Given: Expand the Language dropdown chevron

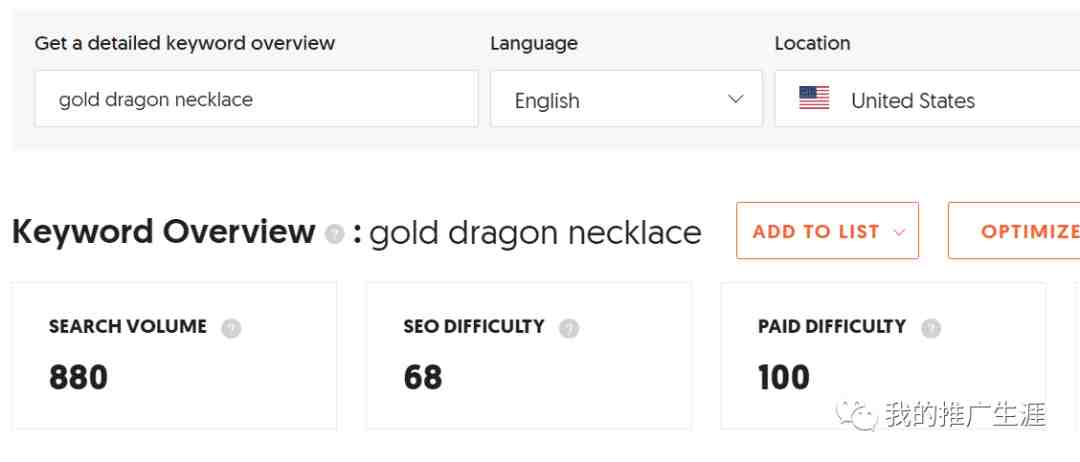Looking at the screenshot, I should point(736,99).
